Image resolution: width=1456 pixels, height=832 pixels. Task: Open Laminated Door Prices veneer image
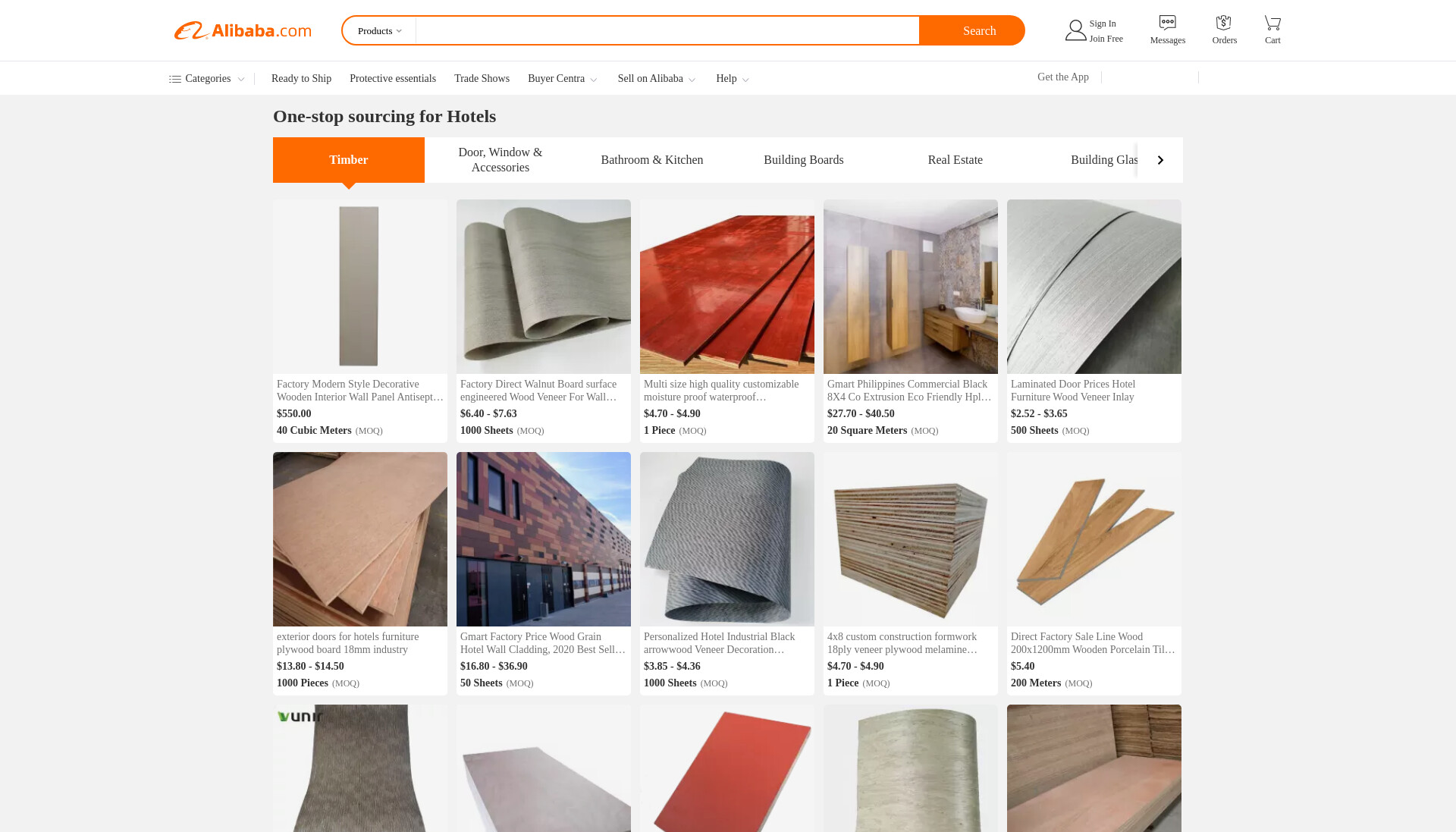tap(1094, 287)
